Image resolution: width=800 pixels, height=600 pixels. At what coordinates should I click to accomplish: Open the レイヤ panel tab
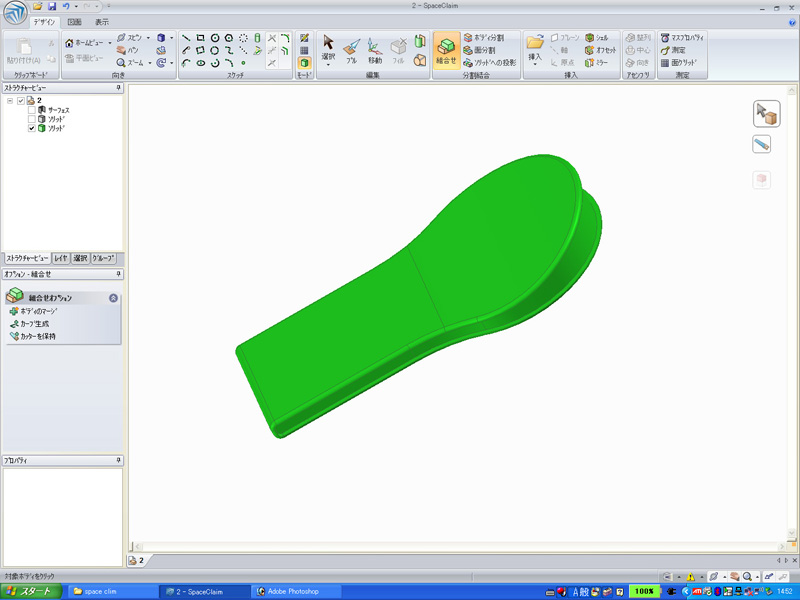(x=61, y=258)
